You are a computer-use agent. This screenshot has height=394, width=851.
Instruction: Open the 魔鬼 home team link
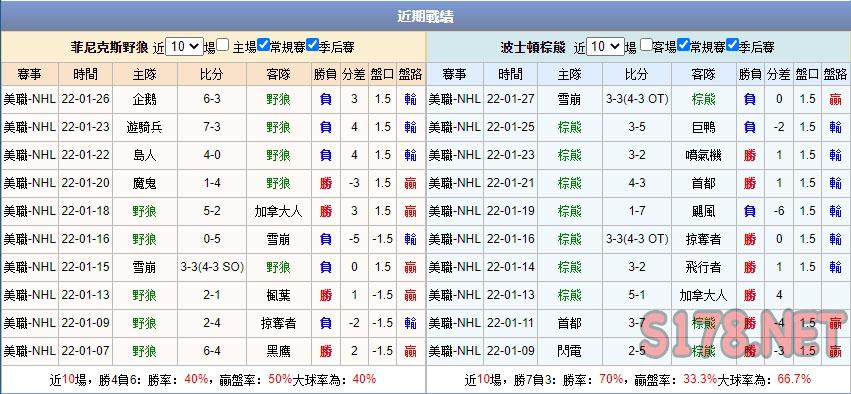tap(144, 183)
